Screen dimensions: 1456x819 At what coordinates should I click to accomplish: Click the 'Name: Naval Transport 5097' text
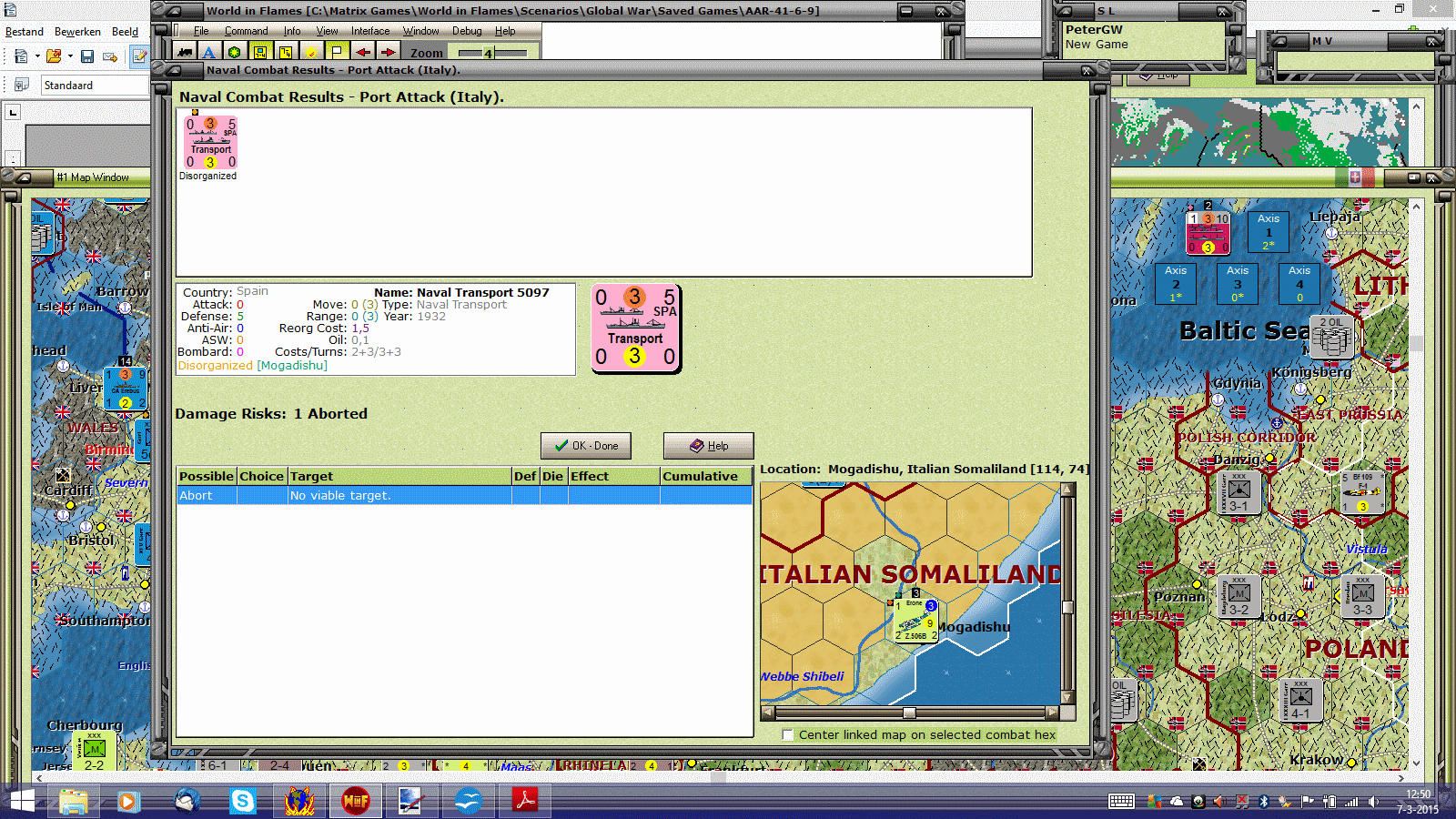(x=461, y=292)
